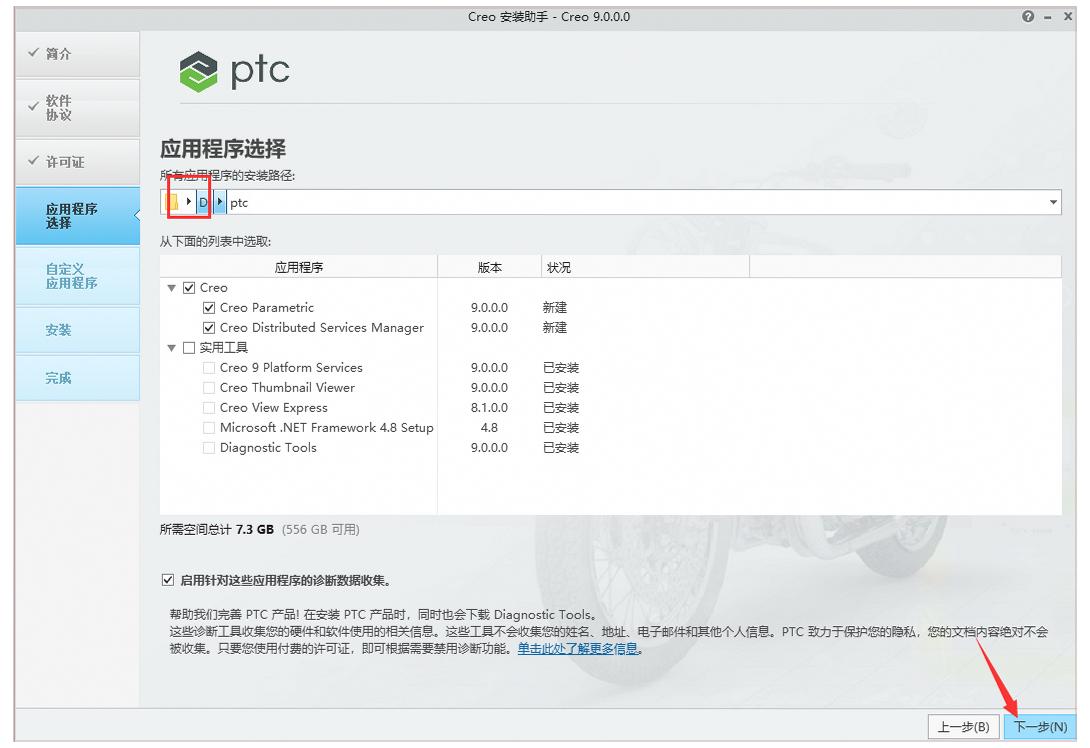Viewport: 1090px width, 748px height.
Task: Click the D drive path segment
Action: (x=203, y=203)
